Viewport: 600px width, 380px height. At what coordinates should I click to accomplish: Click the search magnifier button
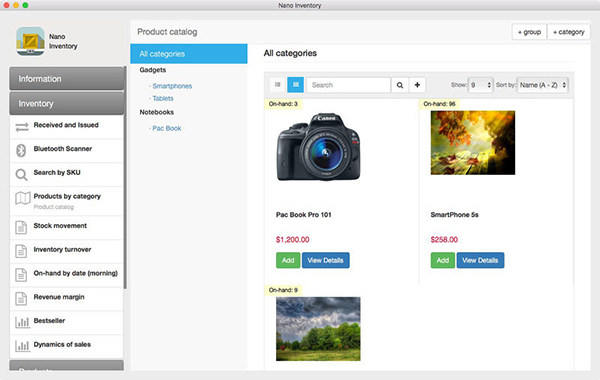pyautogui.click(x=400, y=85)
